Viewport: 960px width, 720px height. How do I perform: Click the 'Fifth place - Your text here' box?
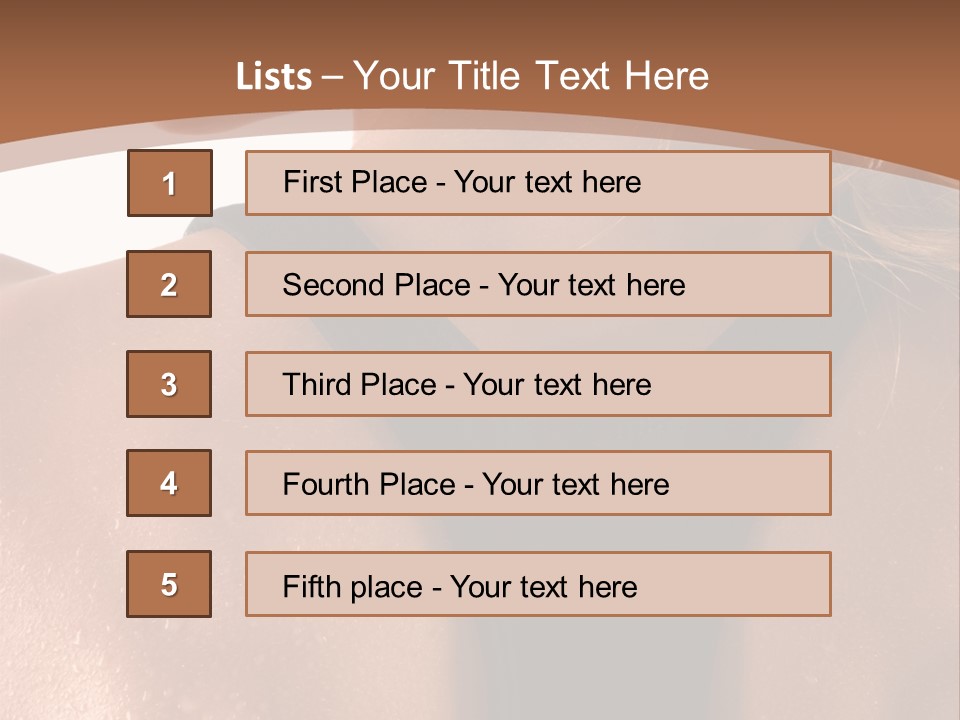coord(538,584)
